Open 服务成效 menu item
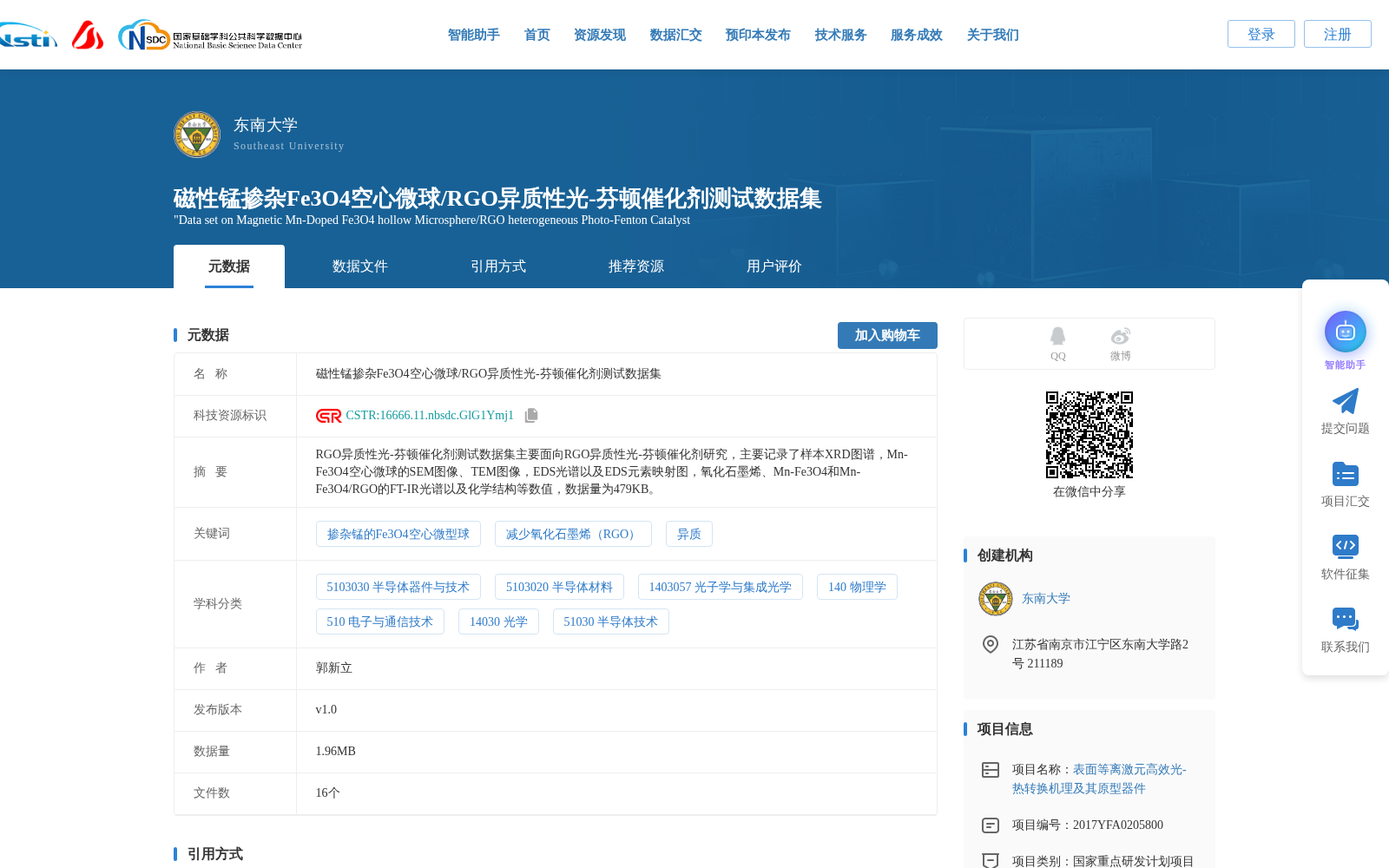The width and height of the screenshot is (1389, 868). point(917,35)
